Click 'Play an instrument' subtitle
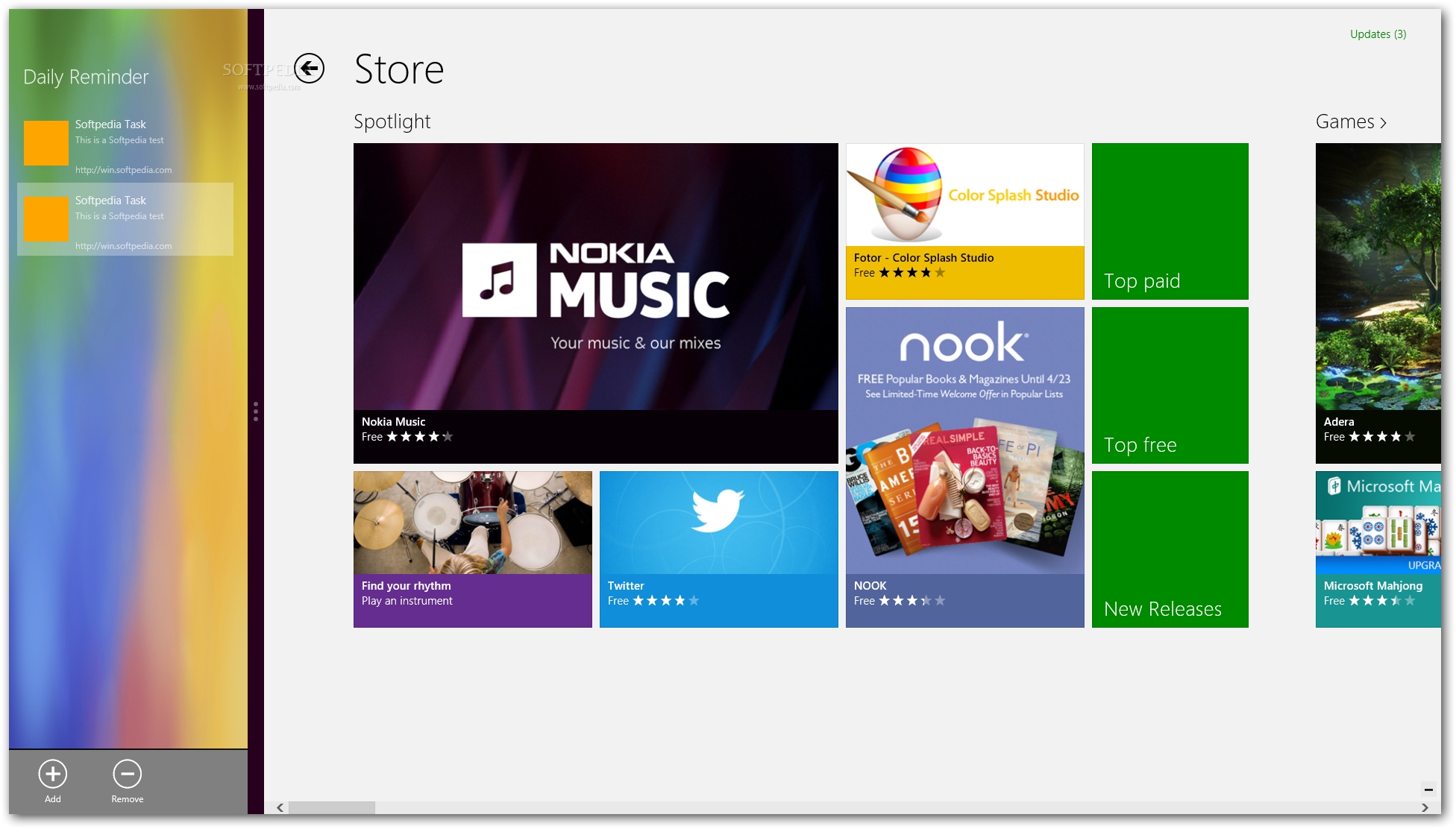1456x829 pixels. coord(407,601)
